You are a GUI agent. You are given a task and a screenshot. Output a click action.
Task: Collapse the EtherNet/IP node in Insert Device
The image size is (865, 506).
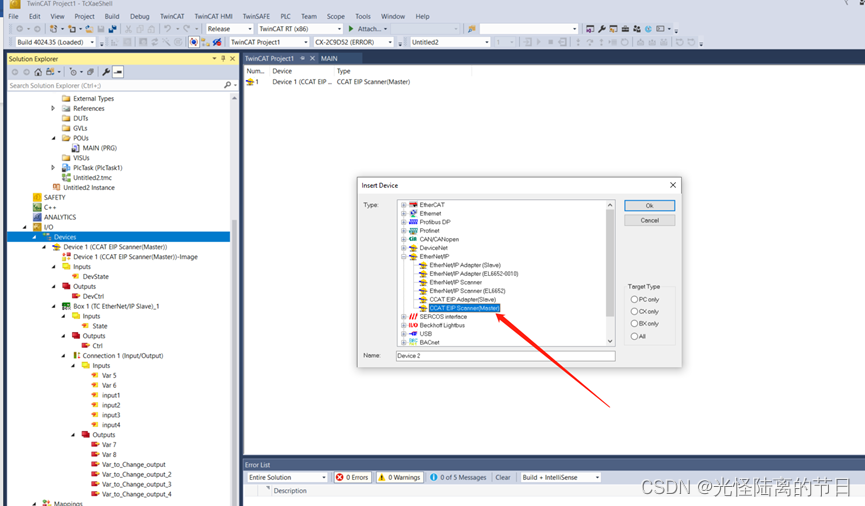[x=403, y=257]
